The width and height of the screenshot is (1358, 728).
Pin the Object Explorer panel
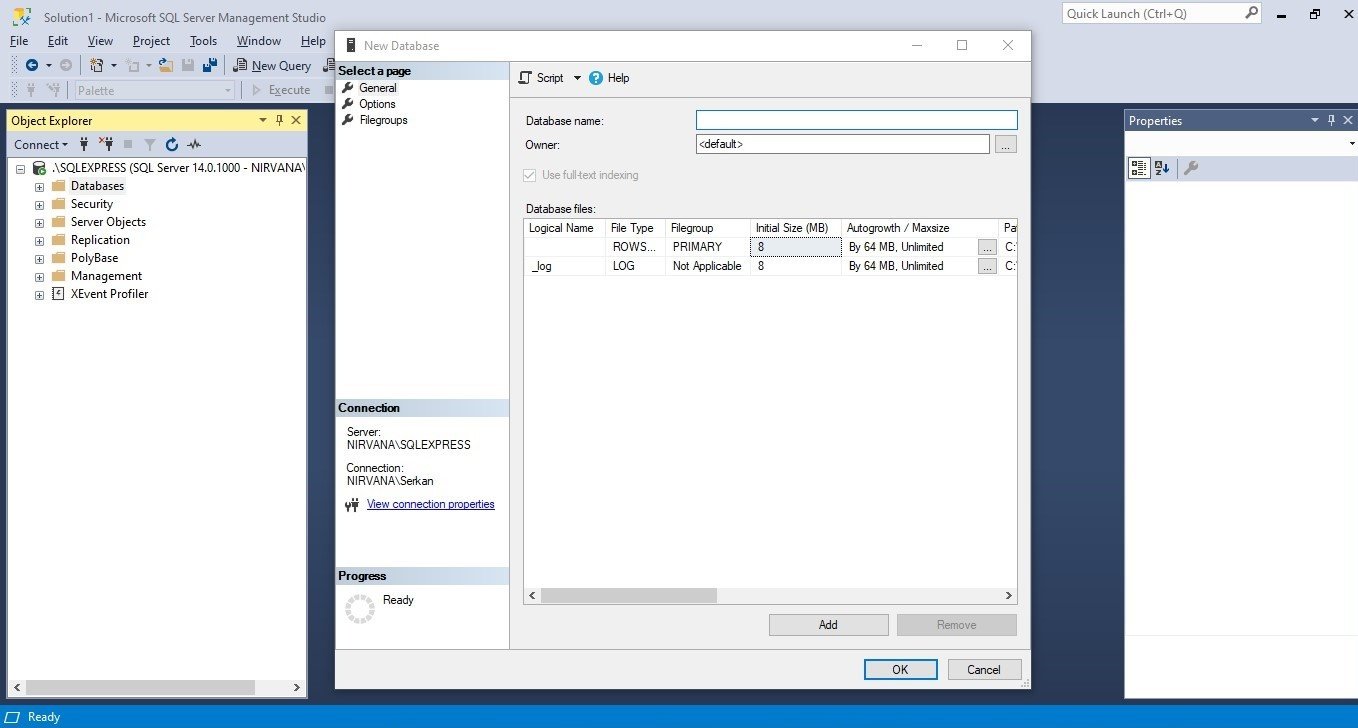279,120
